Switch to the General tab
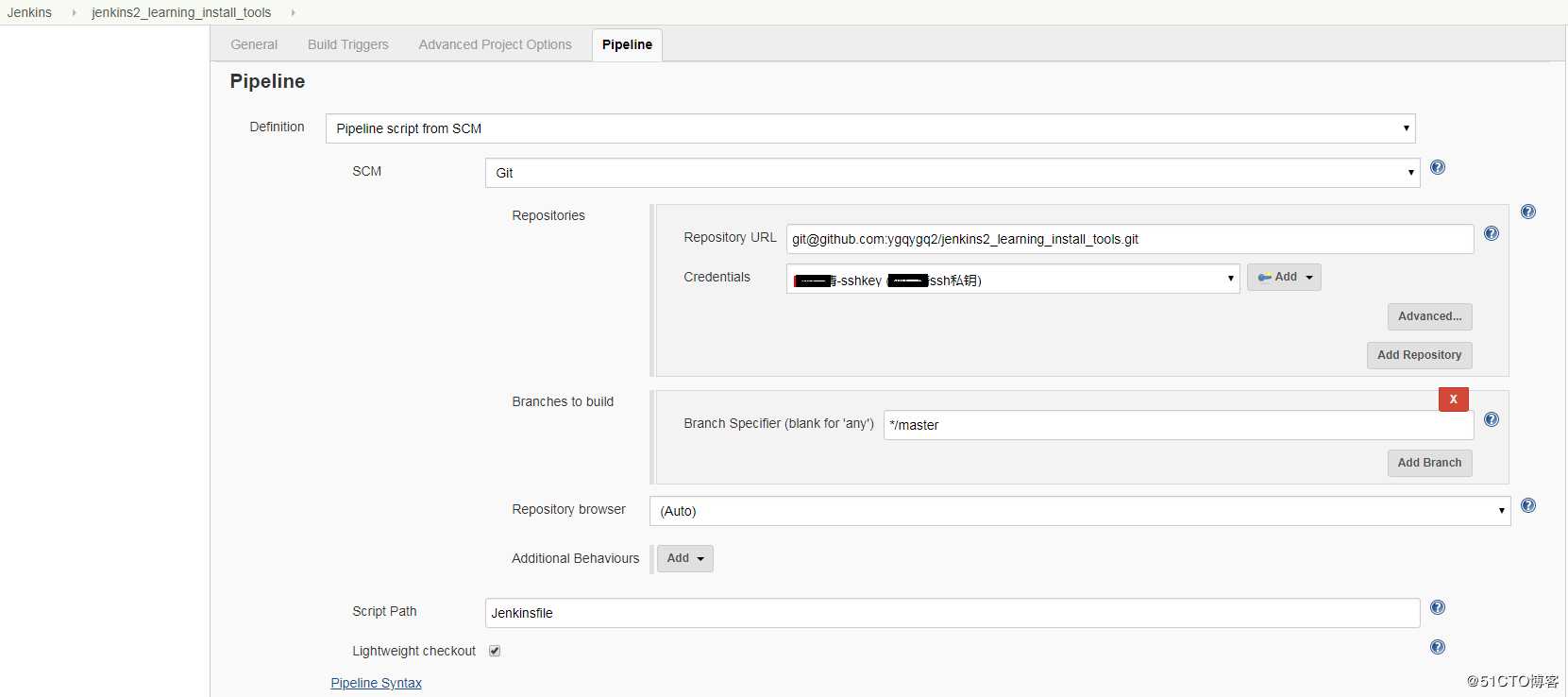 point(254,44)
